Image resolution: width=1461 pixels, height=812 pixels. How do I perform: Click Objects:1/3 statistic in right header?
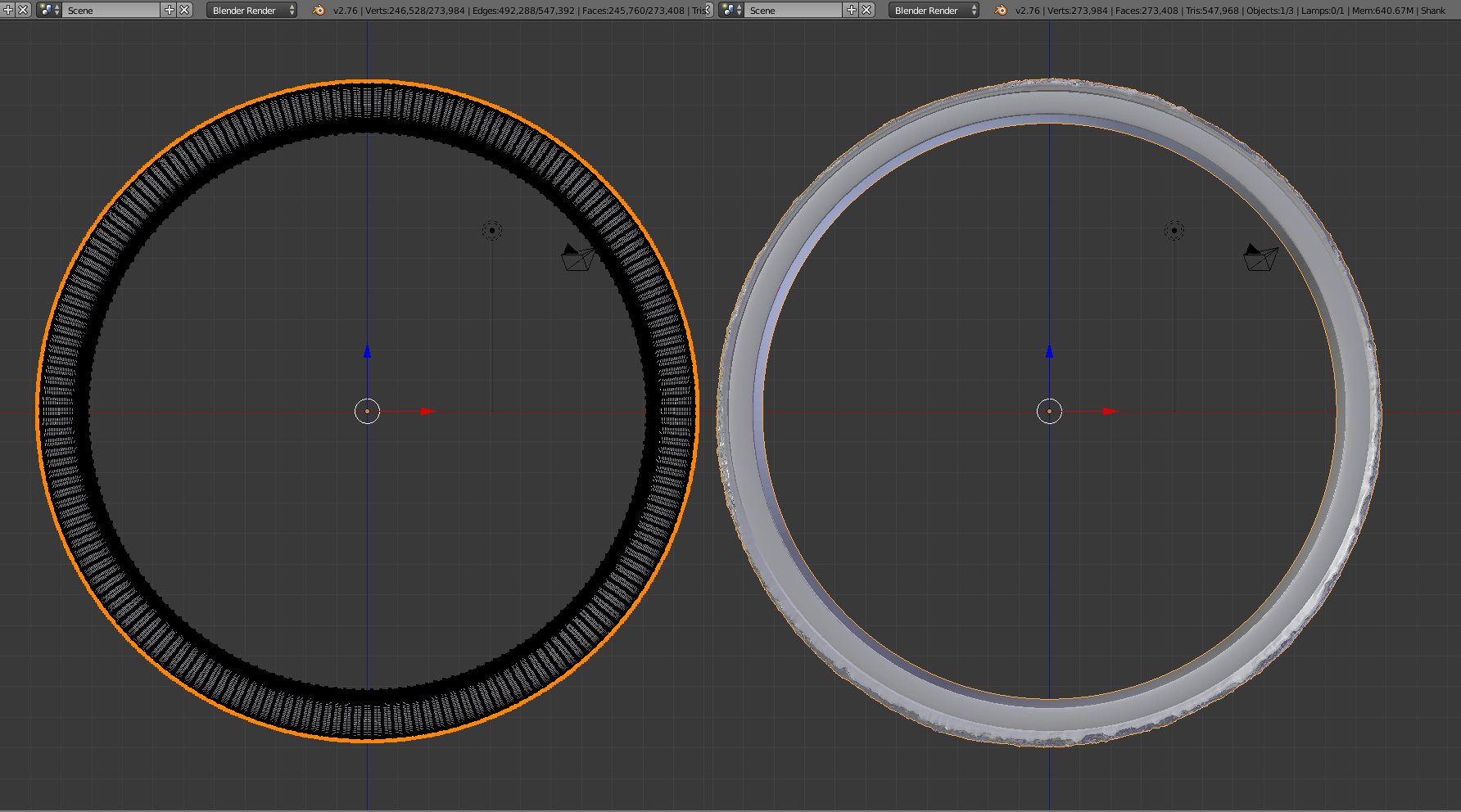(1270, 11)
